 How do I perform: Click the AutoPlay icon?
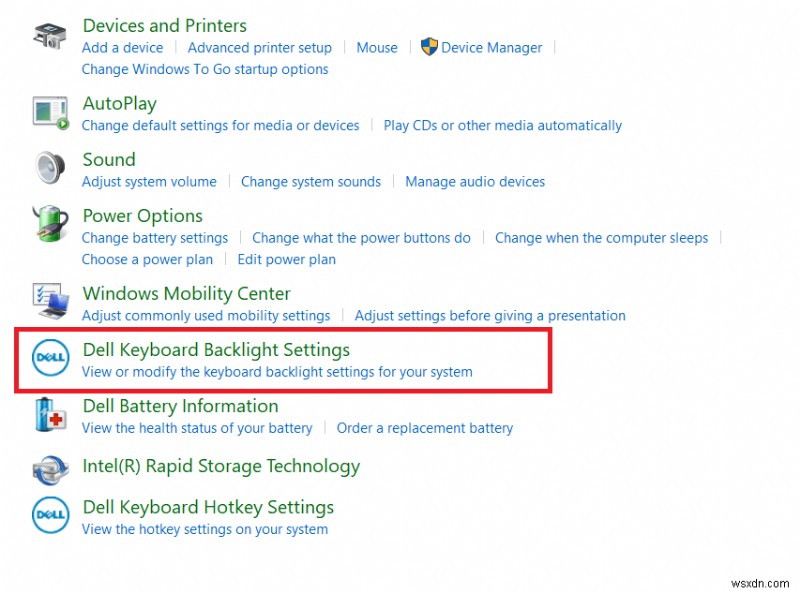point(49,113)
